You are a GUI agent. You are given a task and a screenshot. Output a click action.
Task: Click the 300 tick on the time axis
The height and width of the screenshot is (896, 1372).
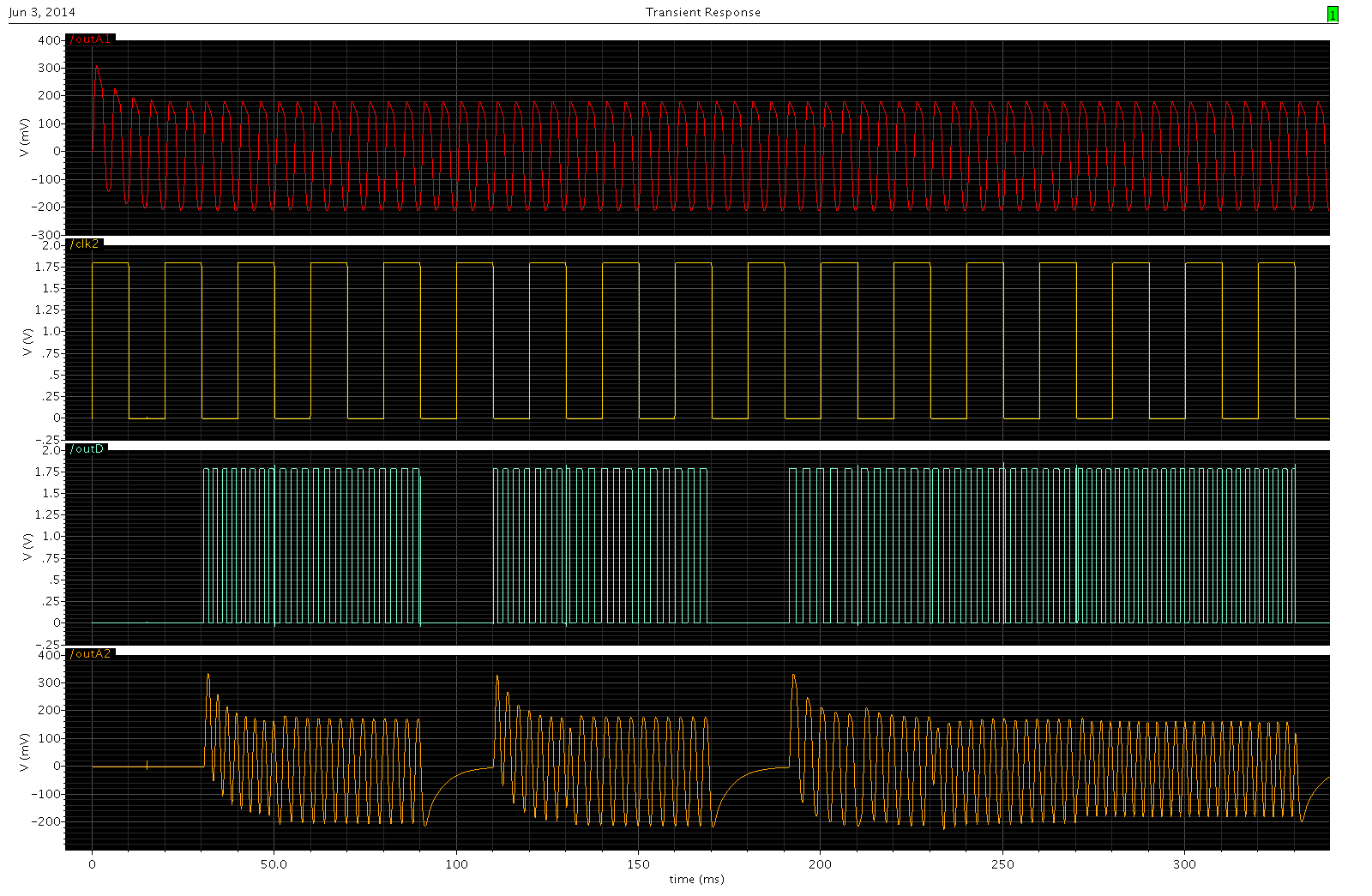point(1184,864)
